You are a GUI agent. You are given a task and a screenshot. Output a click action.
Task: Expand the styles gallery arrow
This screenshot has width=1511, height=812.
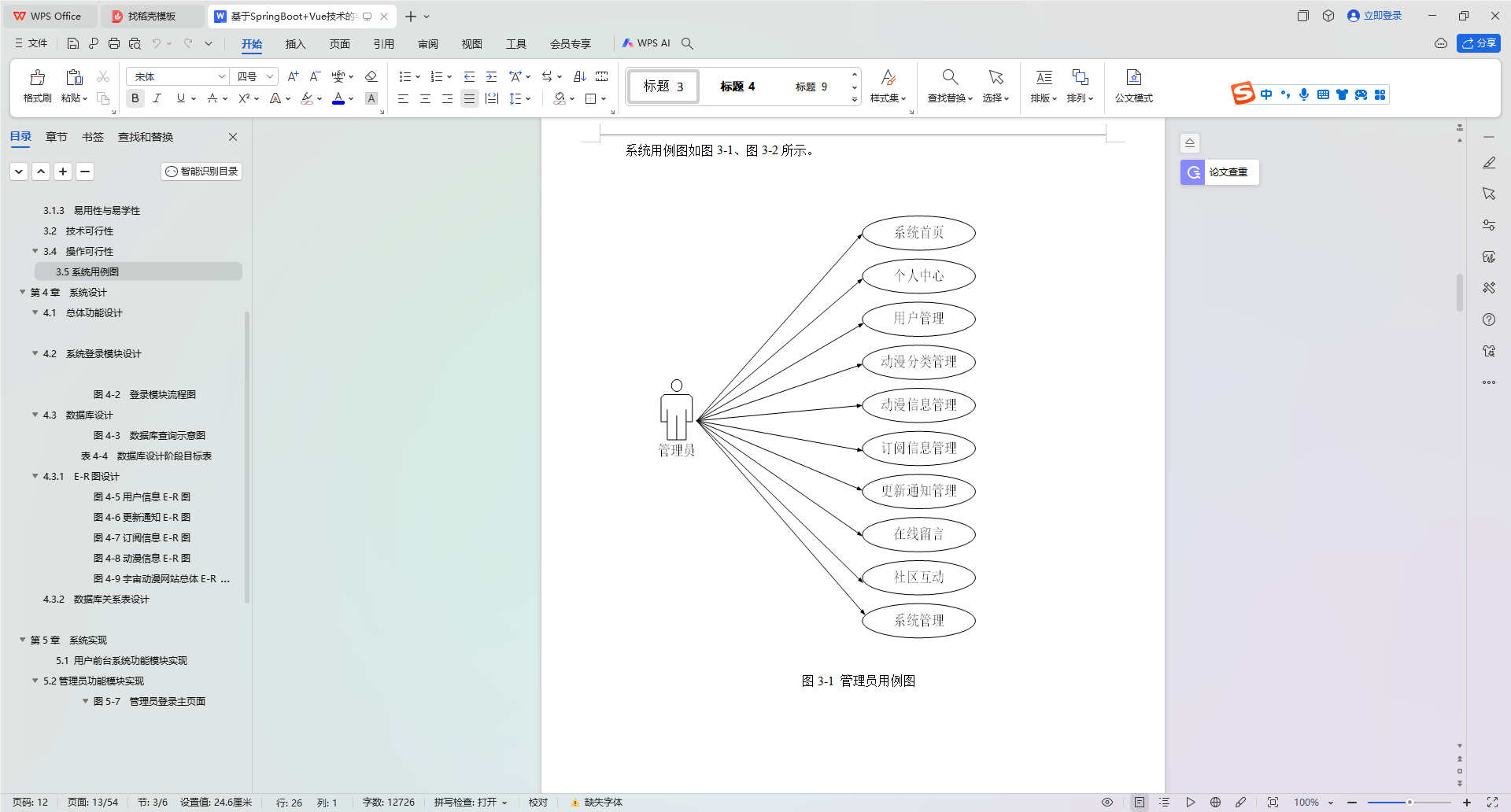(855, 100)
